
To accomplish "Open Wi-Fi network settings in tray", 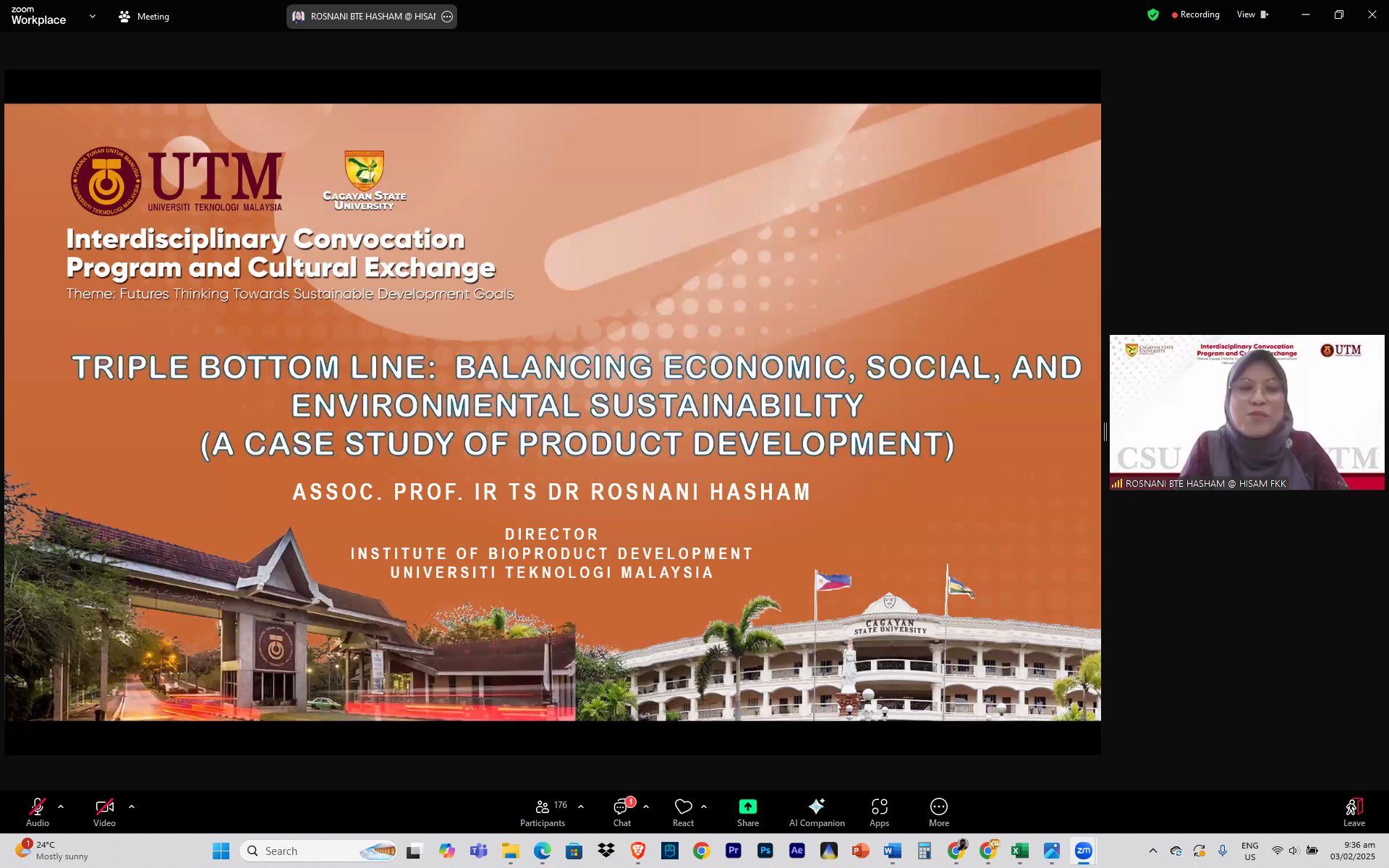I will tap(1278, 851).
